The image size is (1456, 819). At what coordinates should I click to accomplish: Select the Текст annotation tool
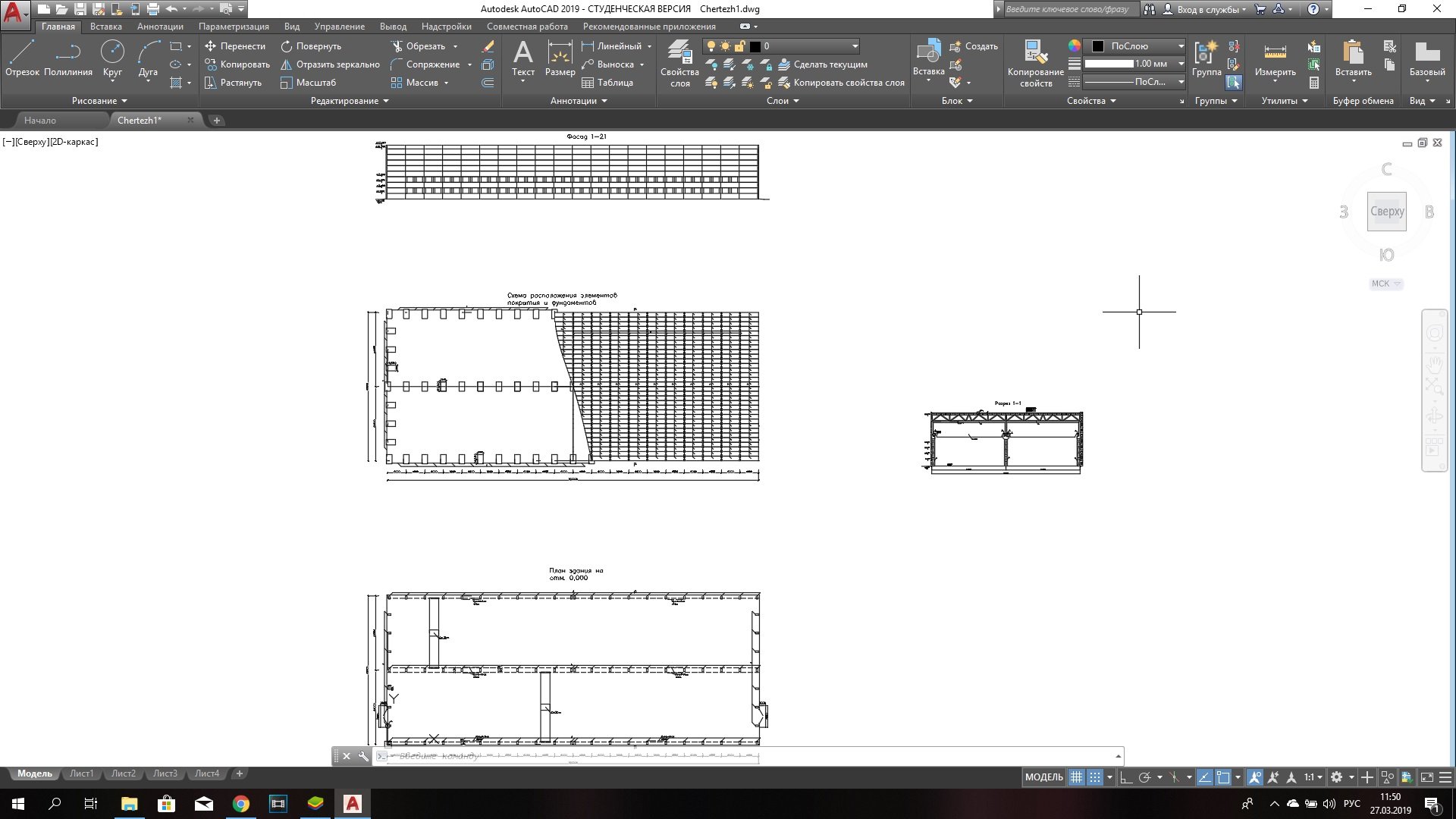coord(522,59)
